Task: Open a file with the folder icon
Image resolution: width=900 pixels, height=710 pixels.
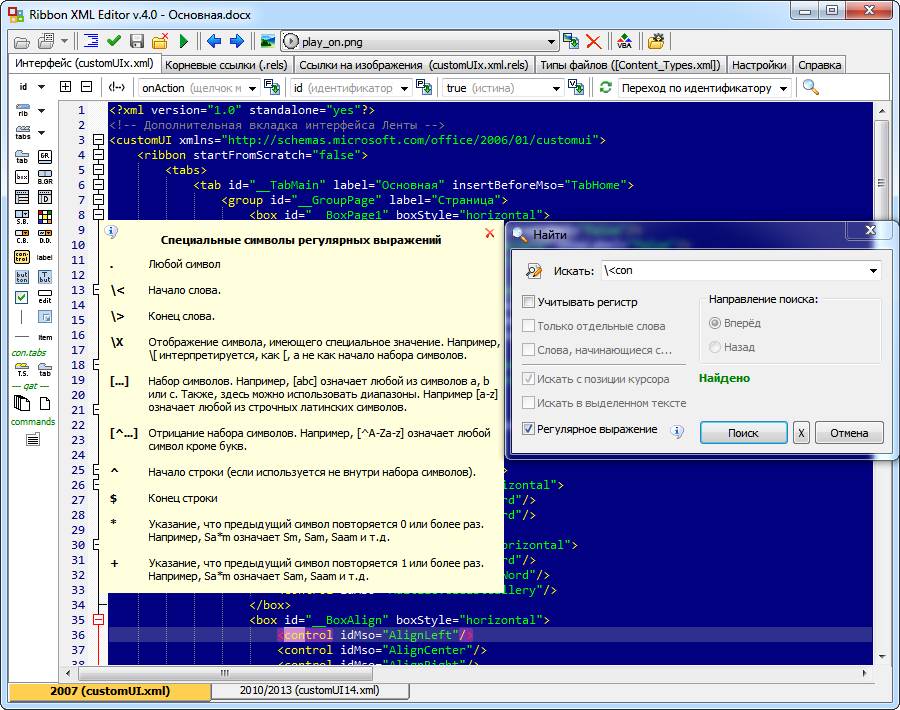Action: coord(21,42)
